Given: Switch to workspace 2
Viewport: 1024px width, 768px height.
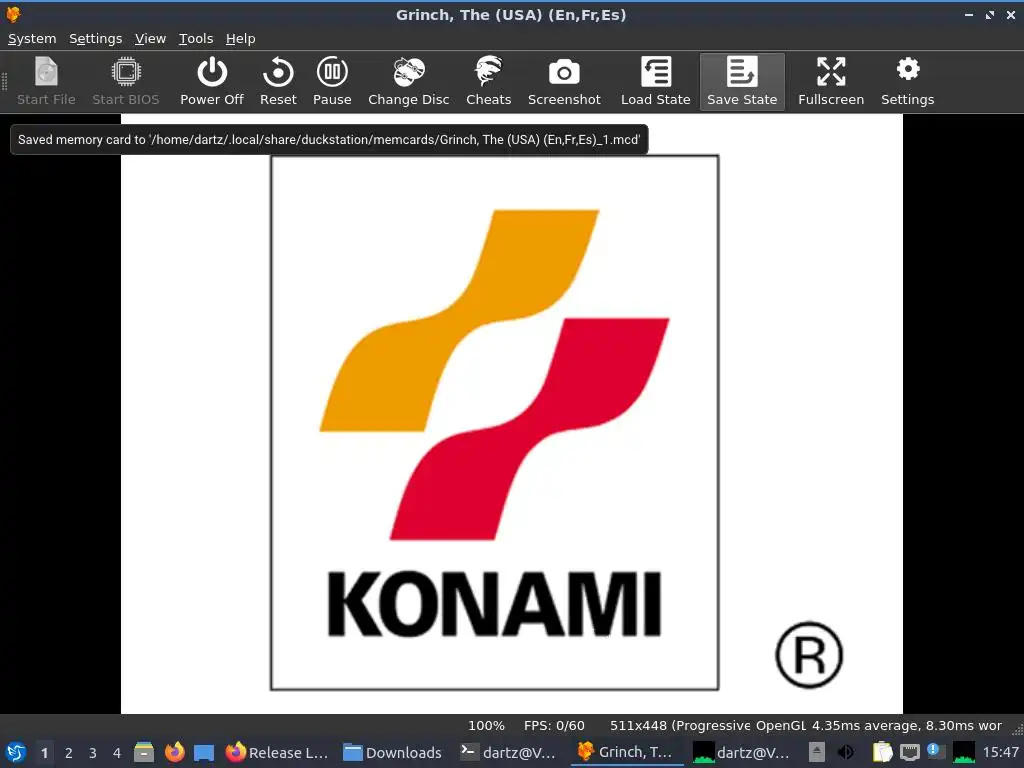Looking at the screenshot, I should (x=69, y=753).
